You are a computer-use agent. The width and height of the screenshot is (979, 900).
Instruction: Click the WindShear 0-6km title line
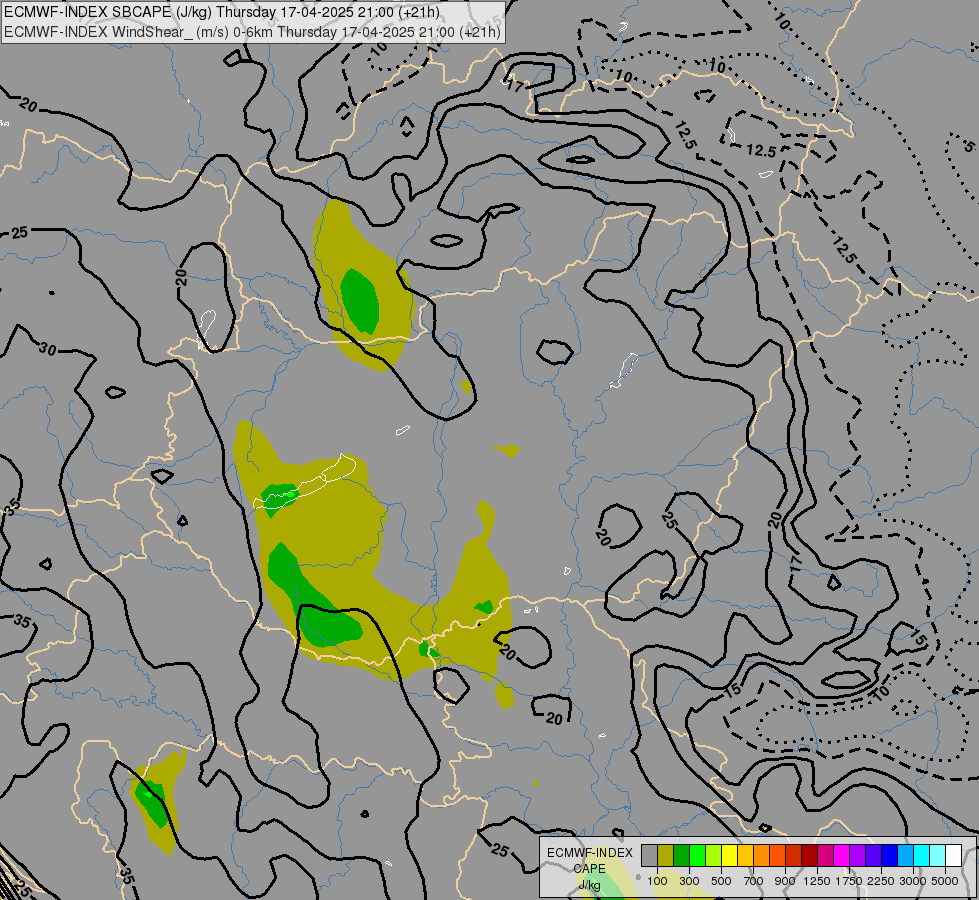pyautogui.click(x=252, y=31)
